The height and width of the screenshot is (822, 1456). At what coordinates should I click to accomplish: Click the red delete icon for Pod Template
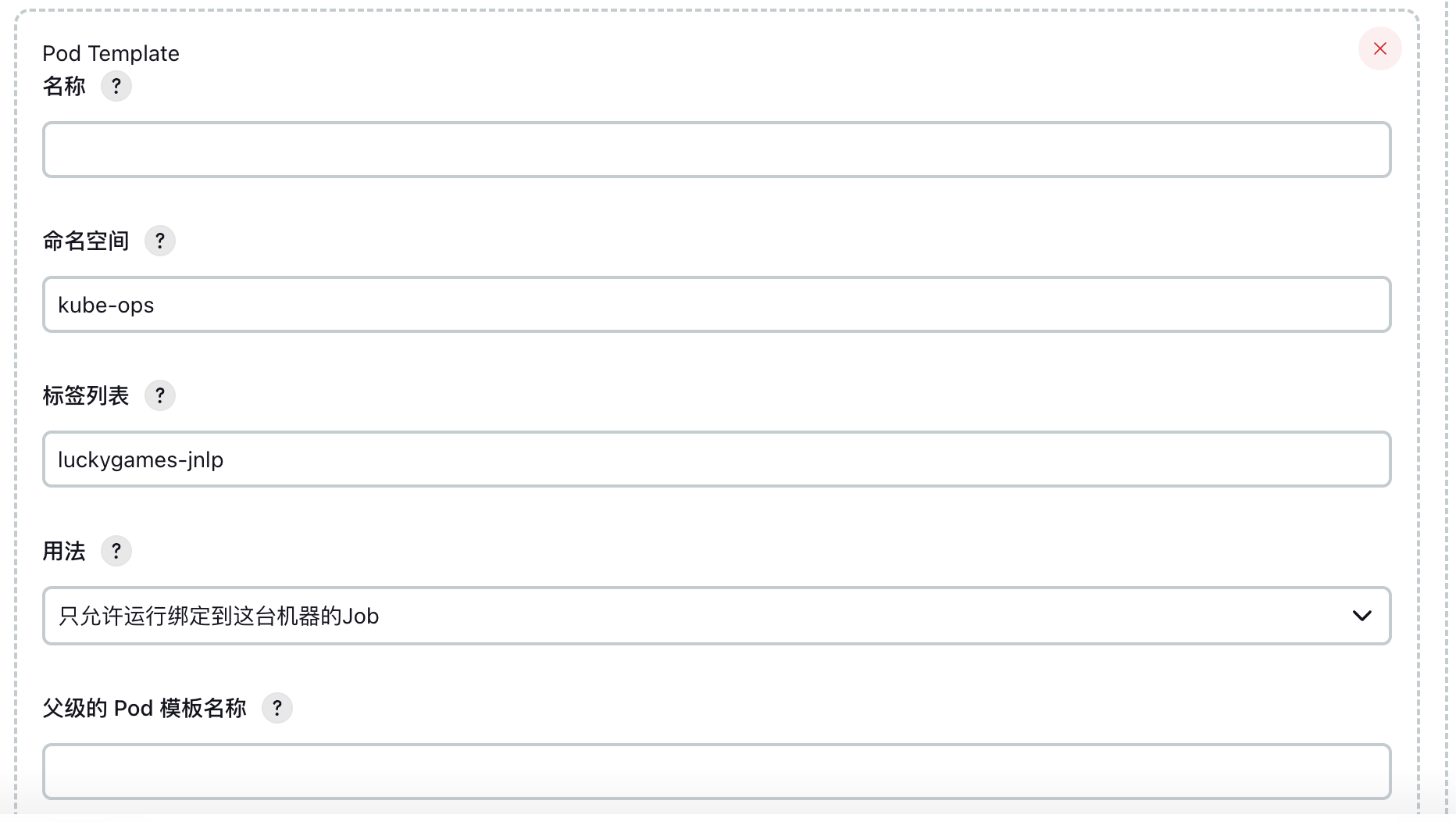coord(1379,48)
